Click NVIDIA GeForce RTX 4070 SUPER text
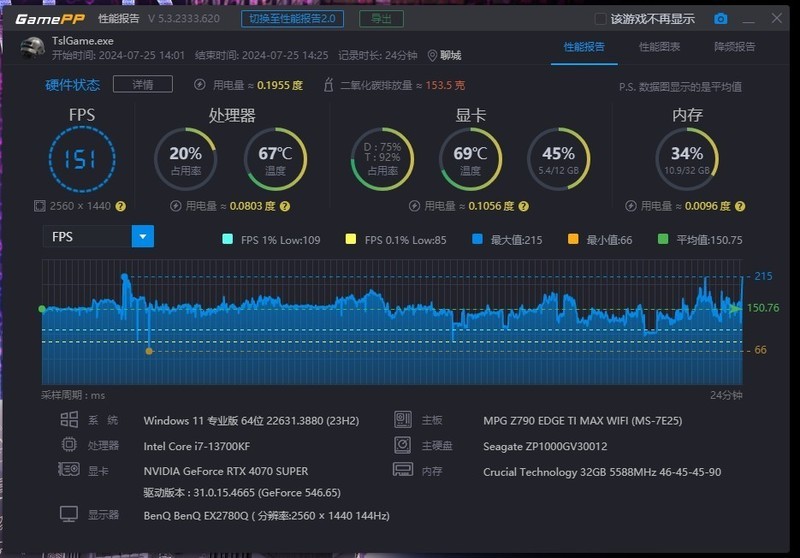The height and width of the screenshot is (558, 800). (x=226, y=471)
